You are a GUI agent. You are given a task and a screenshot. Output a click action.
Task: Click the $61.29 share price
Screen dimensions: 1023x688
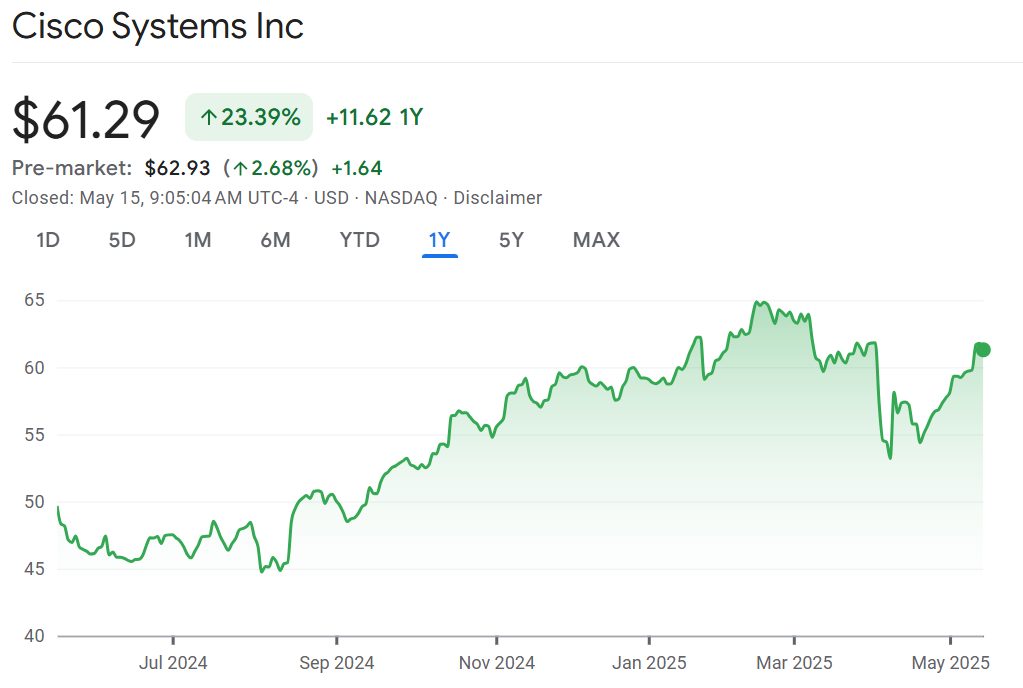(86, 119)
